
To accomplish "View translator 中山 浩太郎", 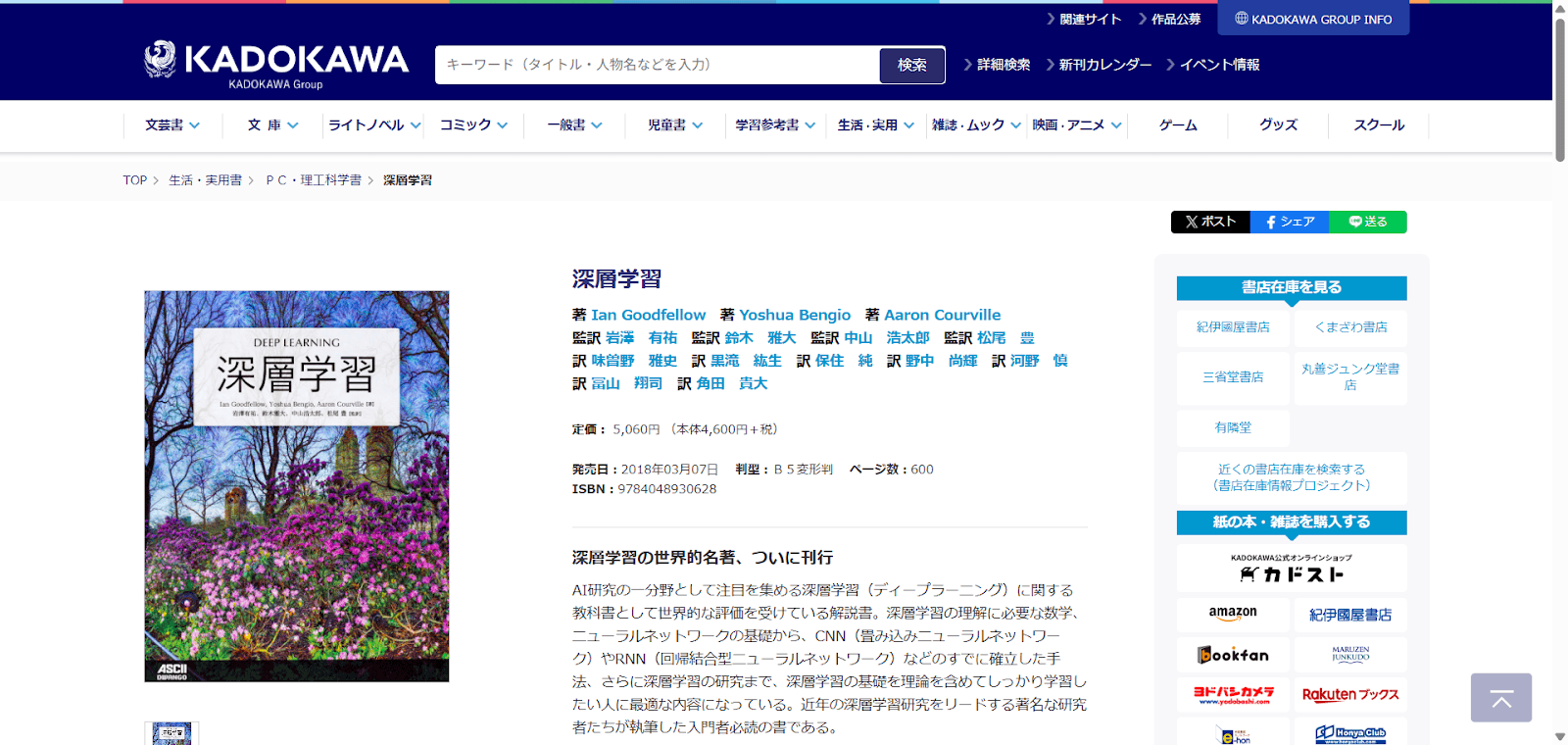I will pyautogui.click(x=887, y=337).
